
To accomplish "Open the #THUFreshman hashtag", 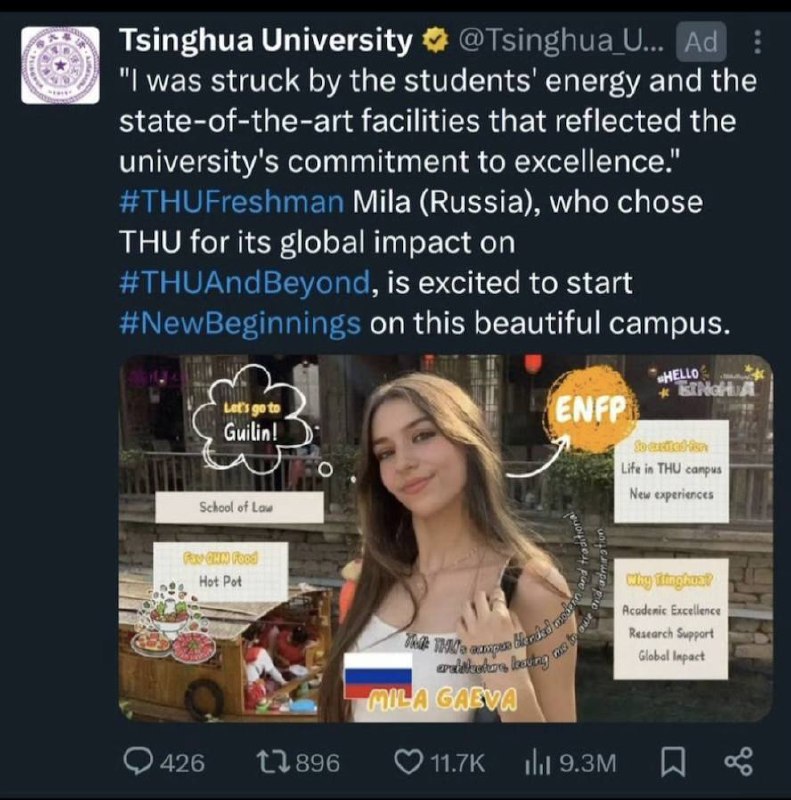I will (232, 203).
